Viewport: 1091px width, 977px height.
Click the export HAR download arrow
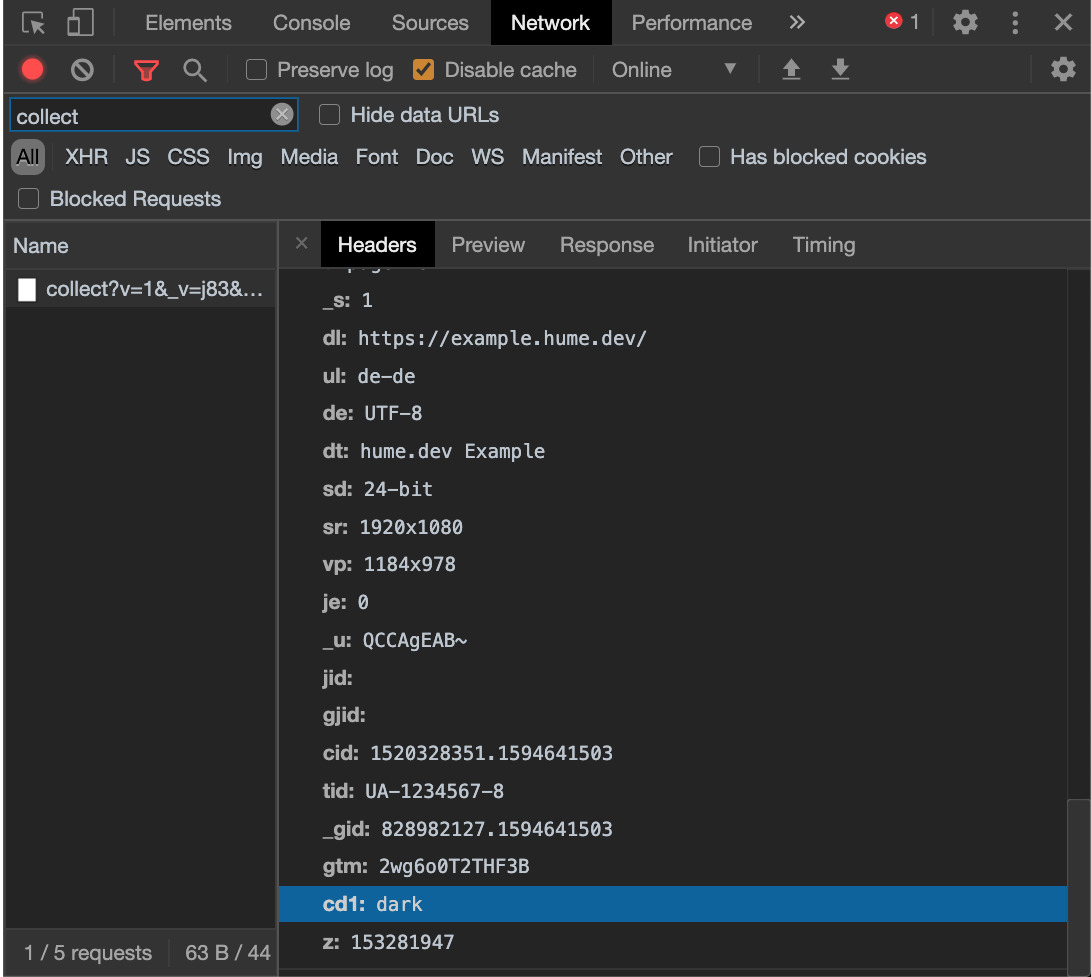coord(840,70)
